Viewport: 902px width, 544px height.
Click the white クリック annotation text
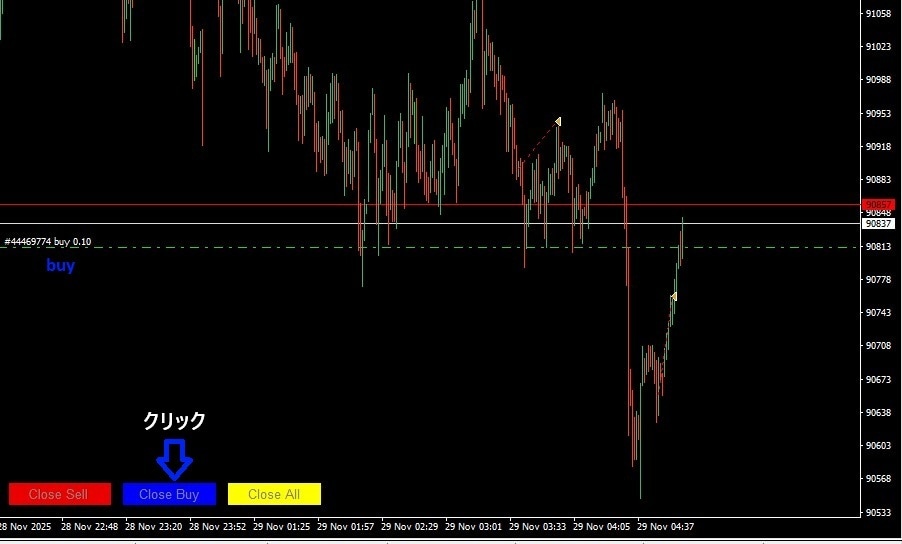click(174, 421)
